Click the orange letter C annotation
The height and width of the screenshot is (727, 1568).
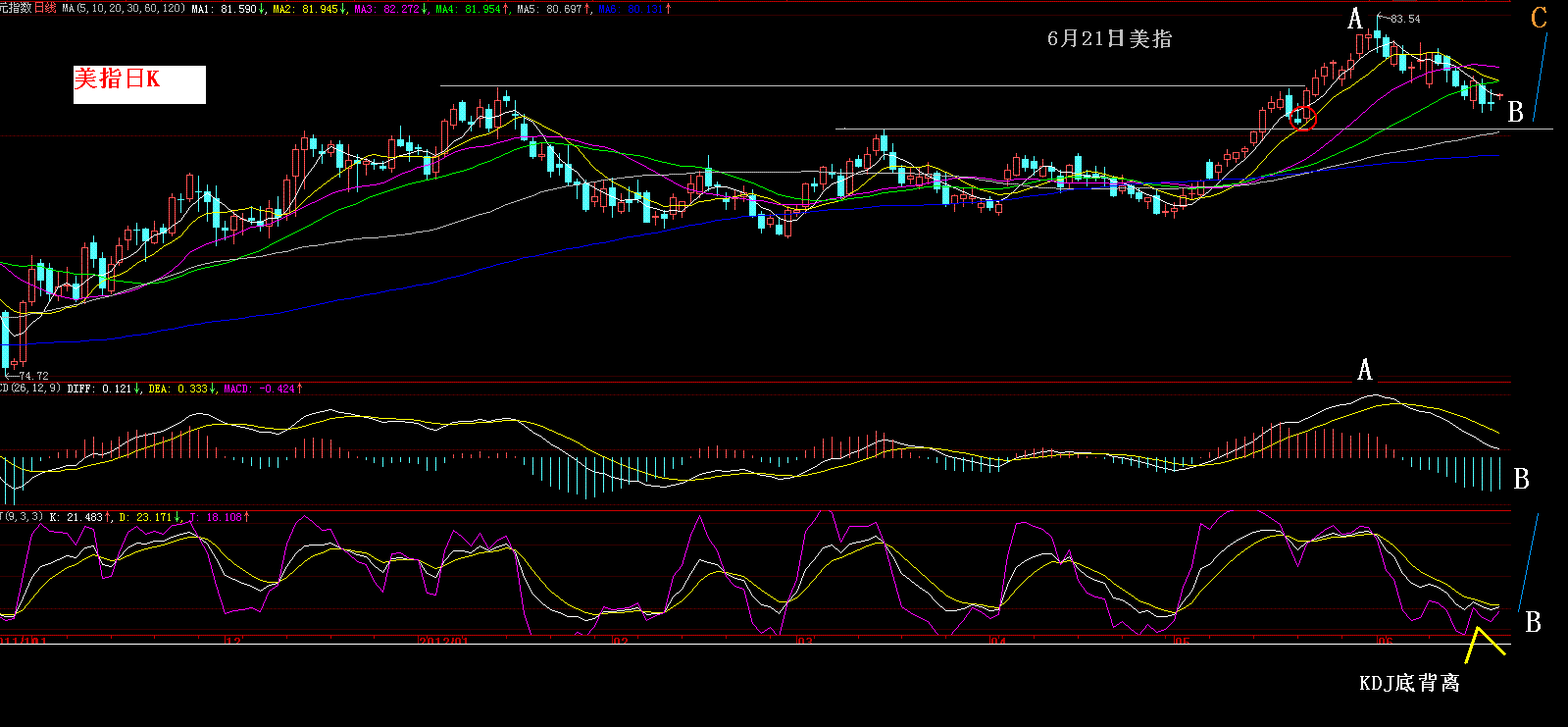(x=1539, y=17)
